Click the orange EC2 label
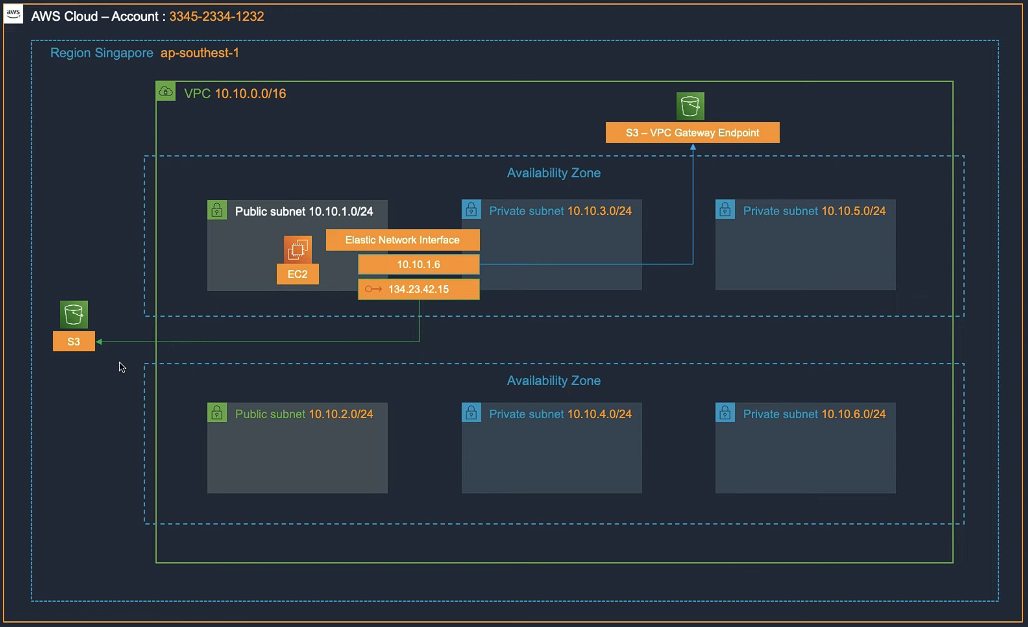This screenshot has width=1028, height=627. (x=297, y=274)
